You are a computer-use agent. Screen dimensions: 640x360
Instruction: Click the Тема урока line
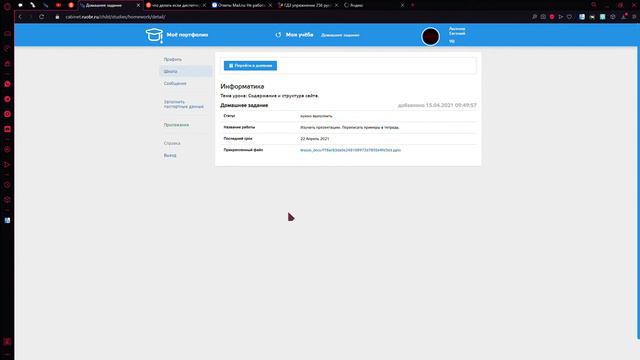pos(269,96)
